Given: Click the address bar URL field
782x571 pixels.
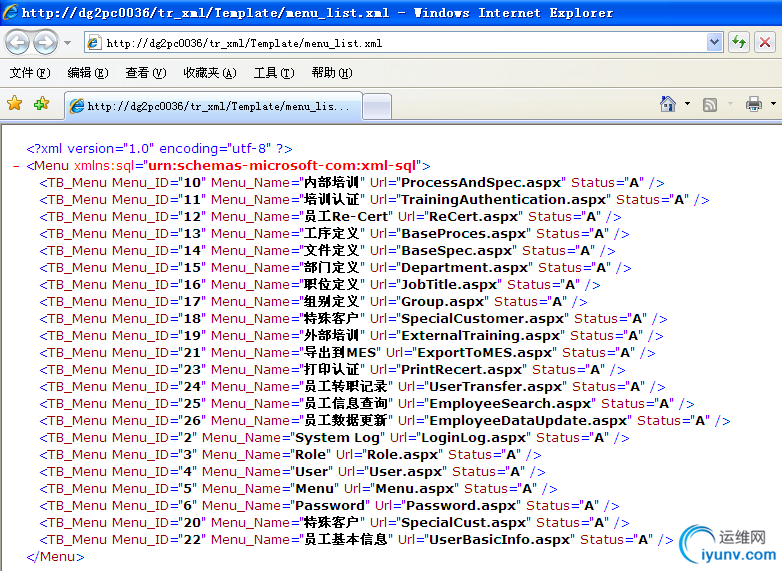Looking at the screenshot, I should tap(396, 43).
